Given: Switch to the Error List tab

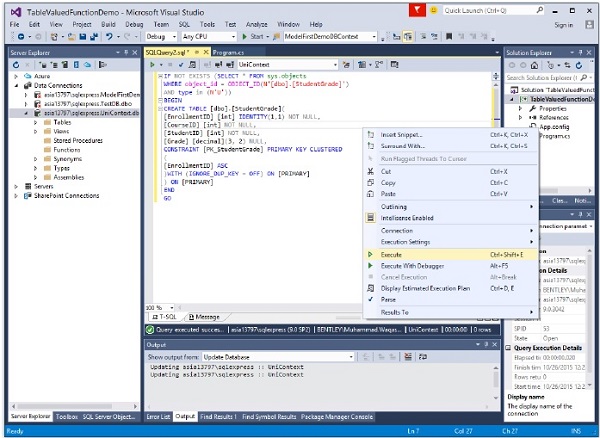Looking at the screenshot, I should [159, 415].
